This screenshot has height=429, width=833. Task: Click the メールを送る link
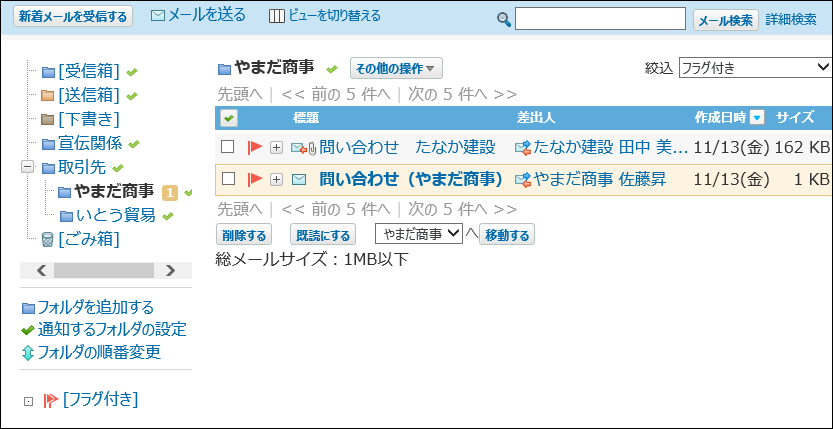coord(207,15)
